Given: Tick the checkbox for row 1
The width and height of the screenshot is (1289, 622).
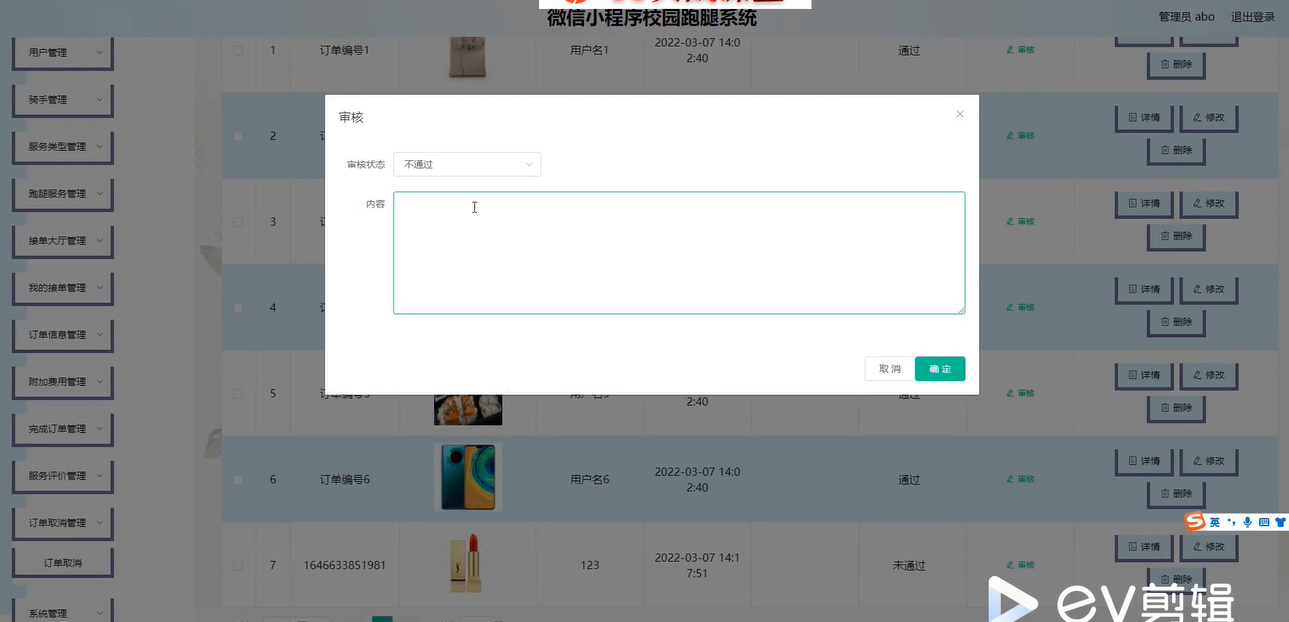Looking at the screenshot, I should pyautogui.click(x=238, y=50).
